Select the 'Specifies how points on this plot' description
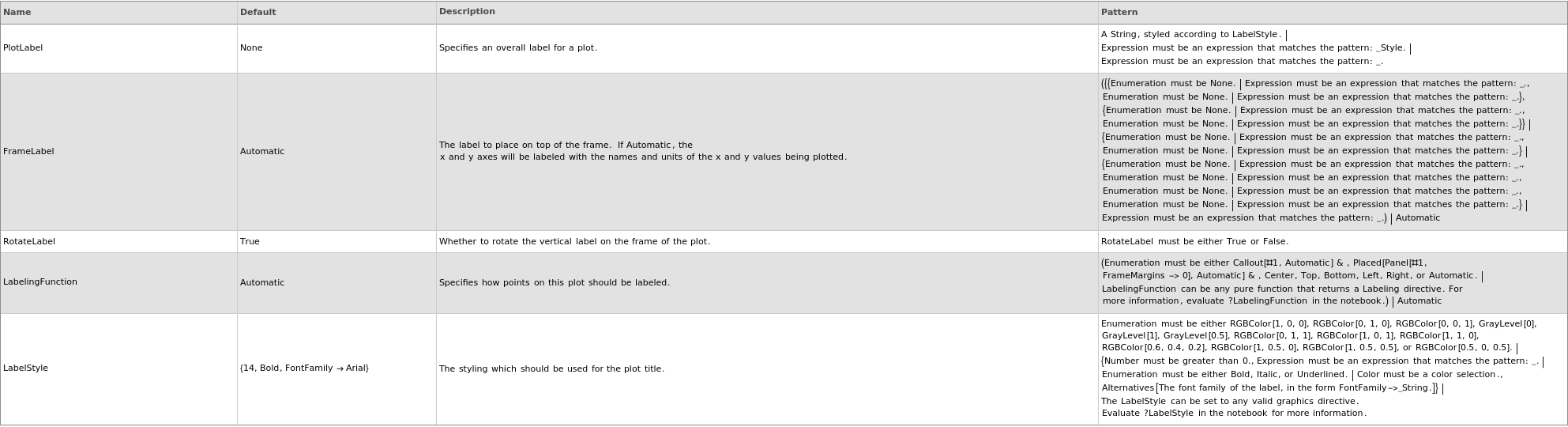Viewport: 1568px width, 427px height. tap(555, 283)
